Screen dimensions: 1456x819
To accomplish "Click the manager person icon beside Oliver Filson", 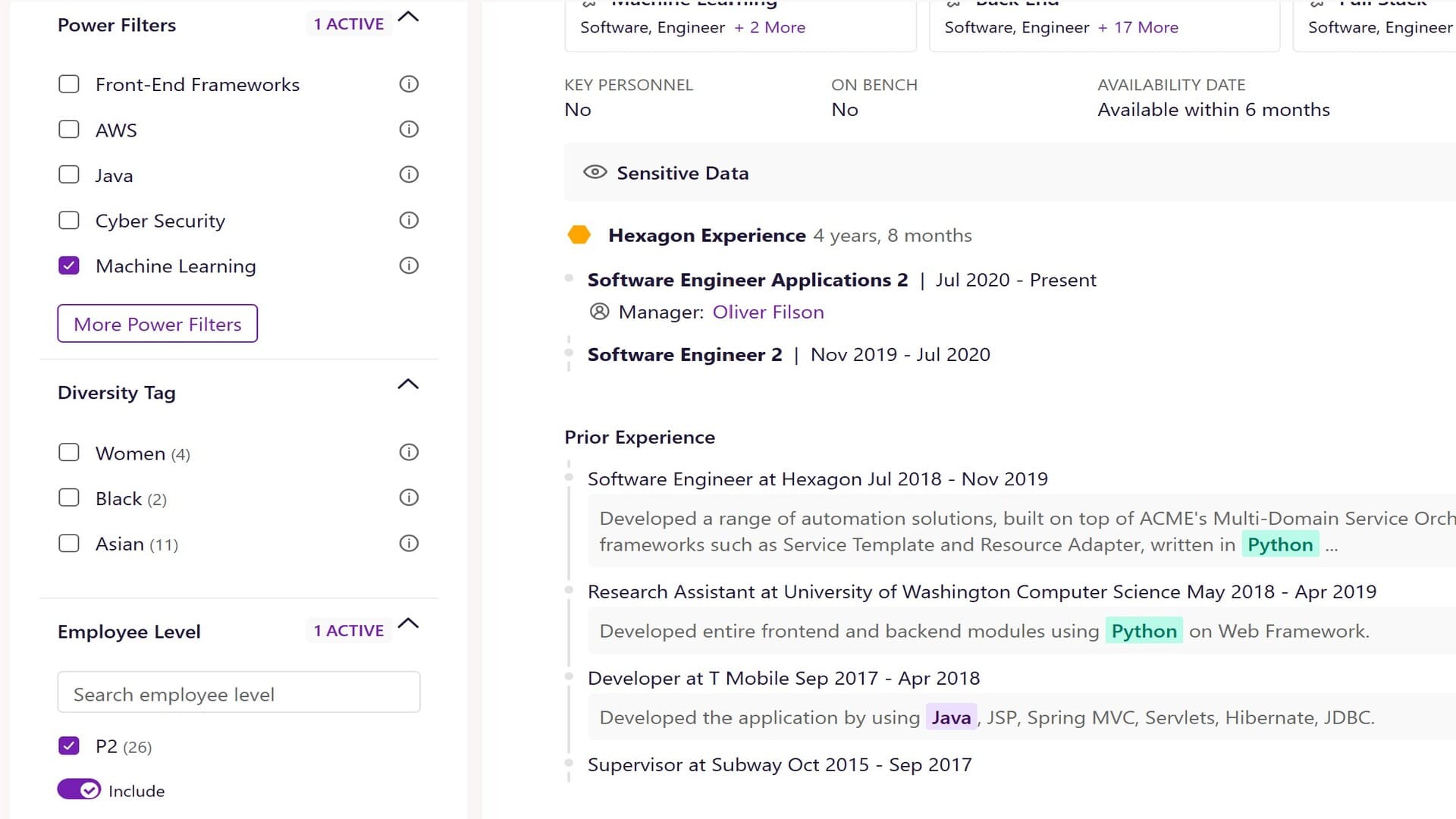I will pyautogui.click(x=599, y=312).
